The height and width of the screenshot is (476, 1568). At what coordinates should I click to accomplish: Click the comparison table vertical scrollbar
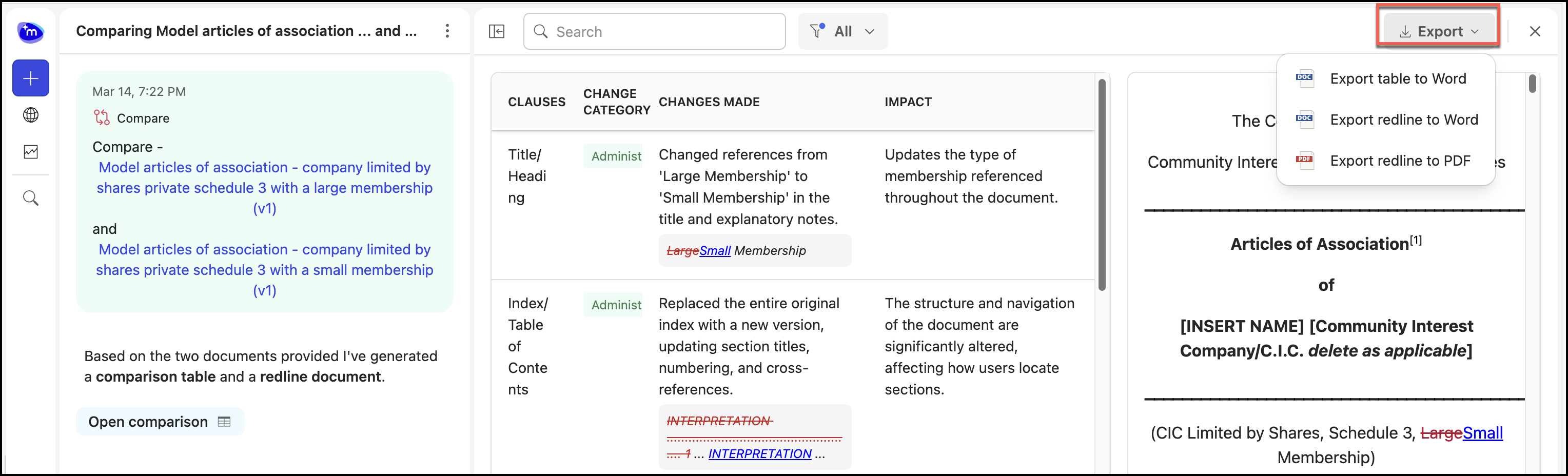coord(1102,183)
